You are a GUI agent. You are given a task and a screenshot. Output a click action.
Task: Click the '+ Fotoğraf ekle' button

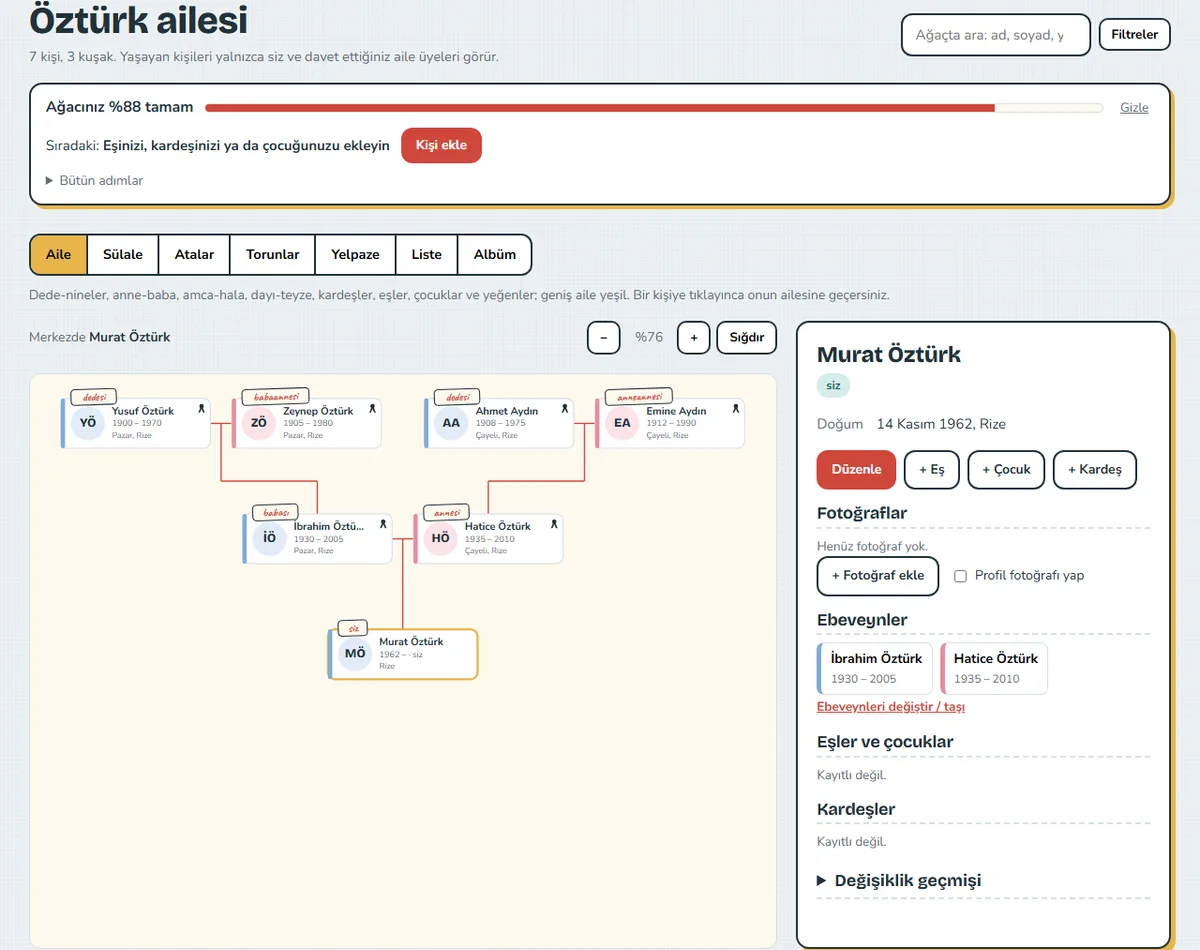[878, 576]
